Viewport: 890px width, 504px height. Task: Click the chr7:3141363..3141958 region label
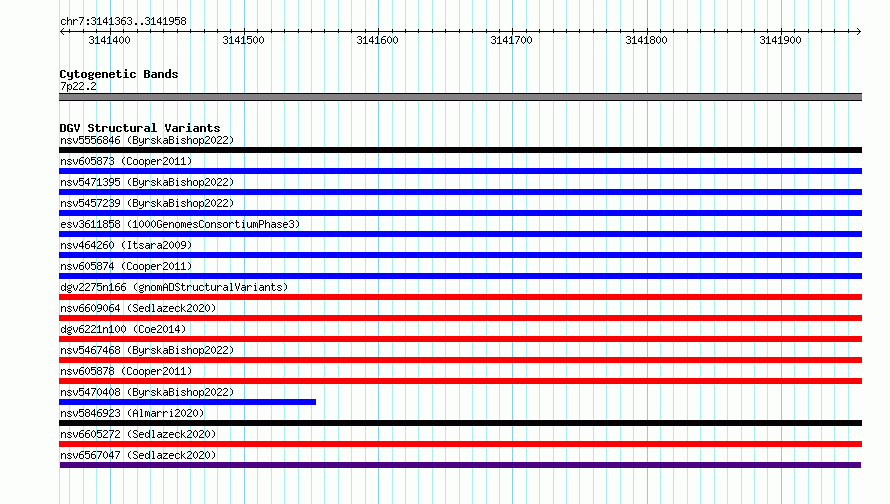123,22
